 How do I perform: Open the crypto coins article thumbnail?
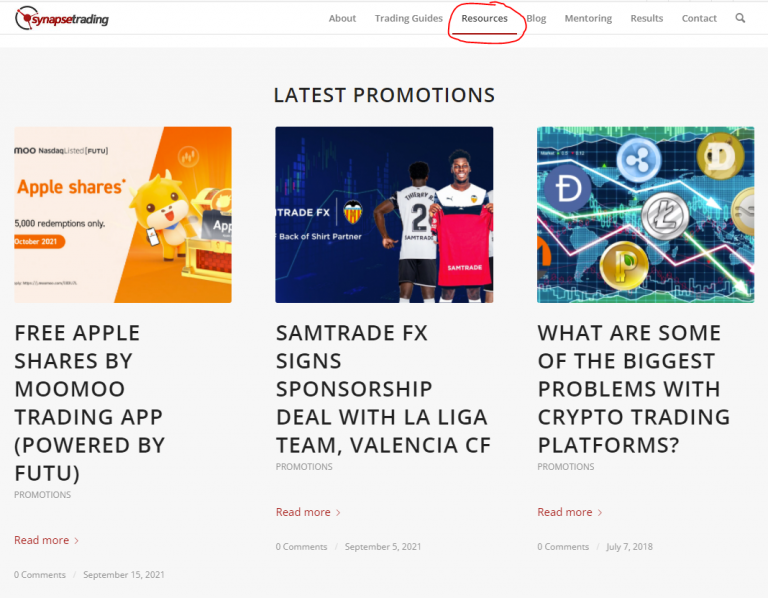645,214
